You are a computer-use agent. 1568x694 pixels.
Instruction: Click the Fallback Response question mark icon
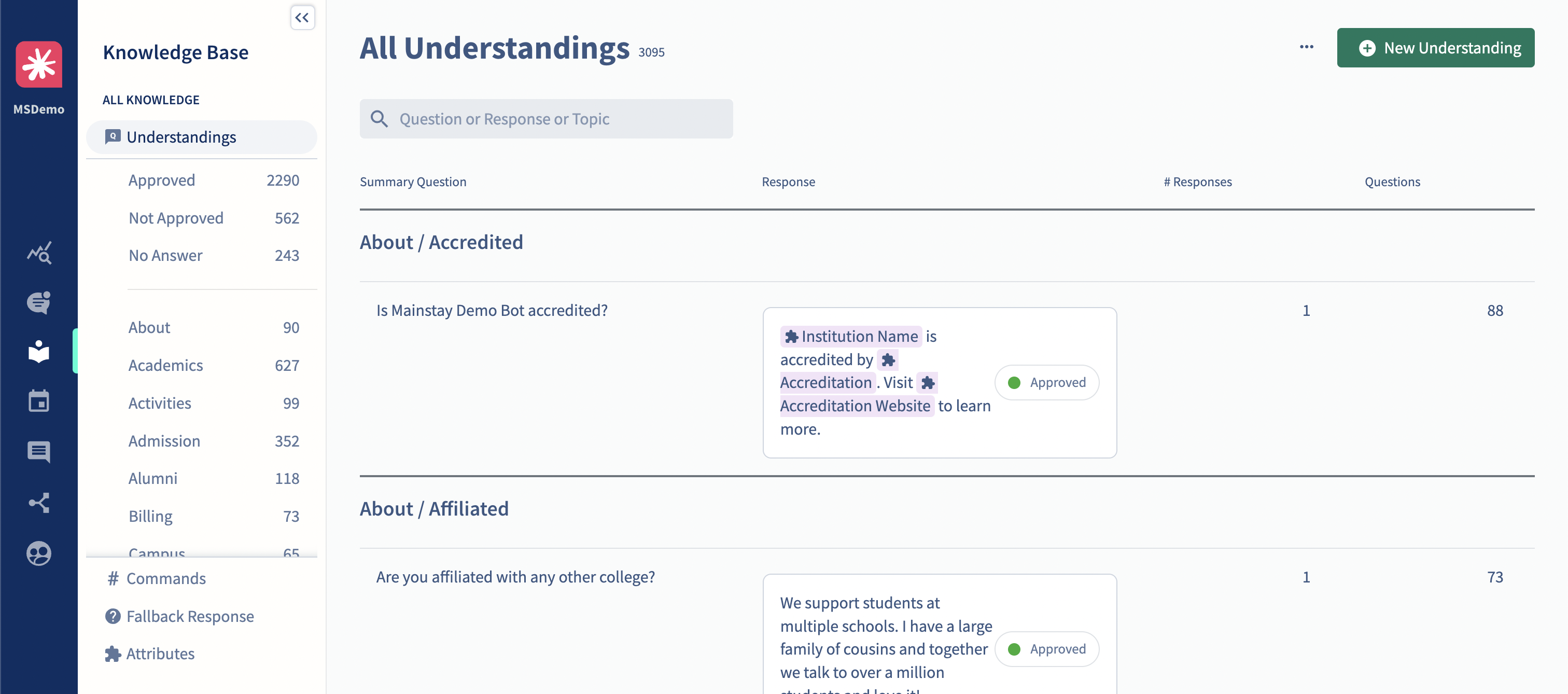[113, 616]
